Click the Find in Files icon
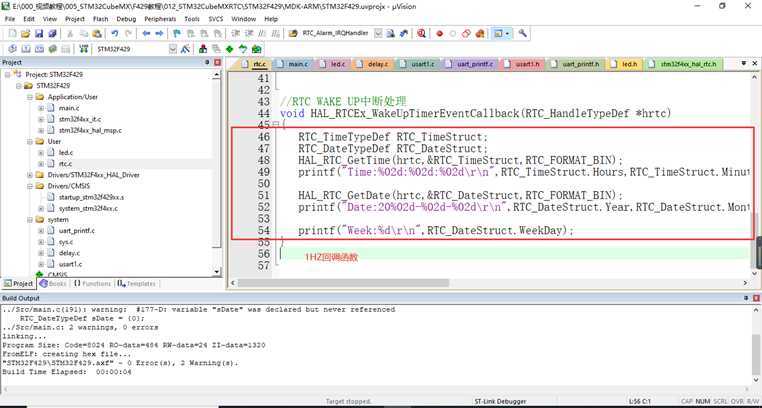 [x=293, y=34]
